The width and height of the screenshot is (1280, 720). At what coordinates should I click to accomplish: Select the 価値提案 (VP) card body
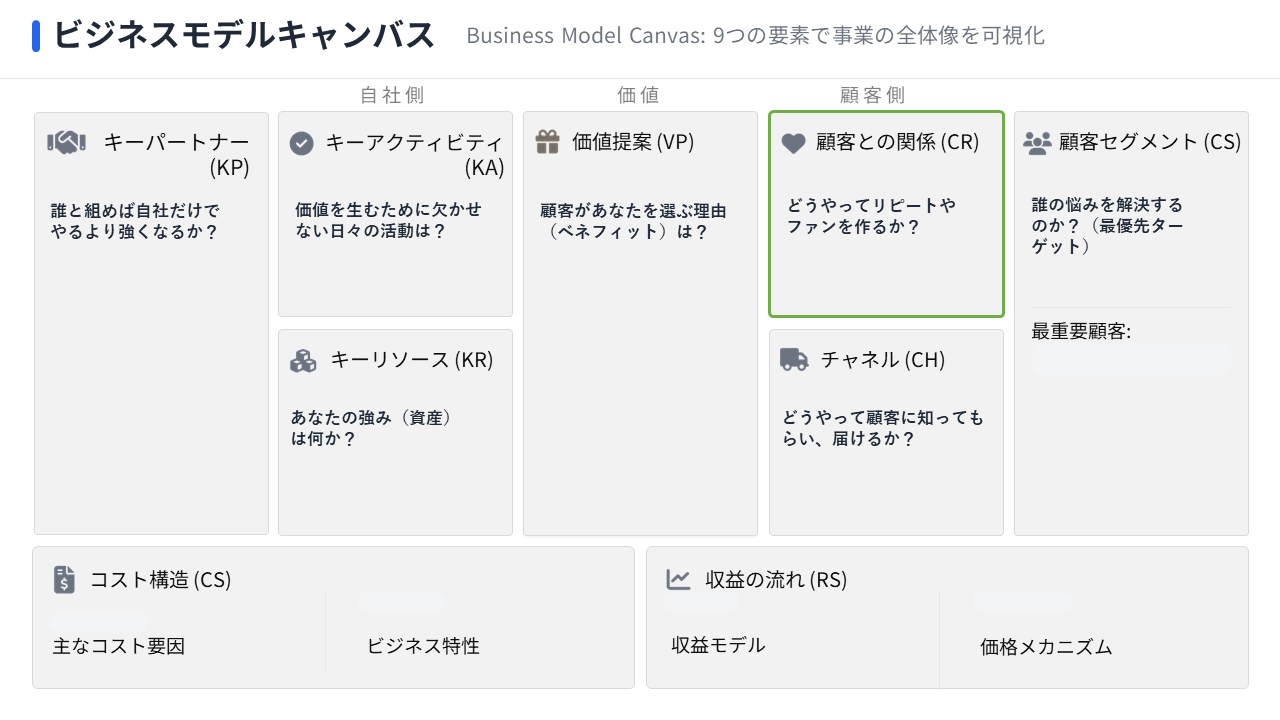[x=640, y=380]
